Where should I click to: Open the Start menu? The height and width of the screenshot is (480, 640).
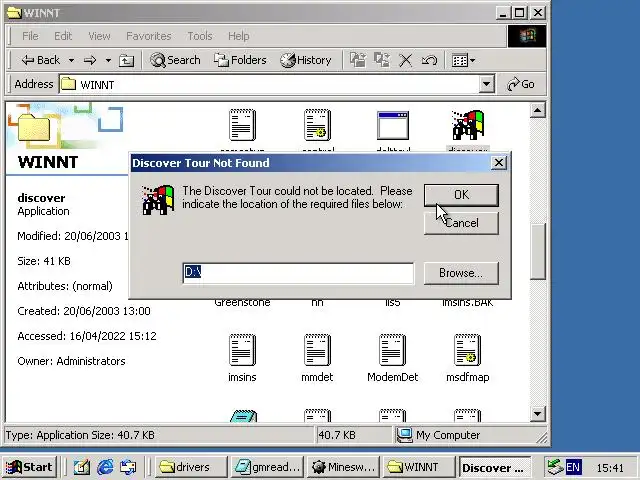click(29, 467)
